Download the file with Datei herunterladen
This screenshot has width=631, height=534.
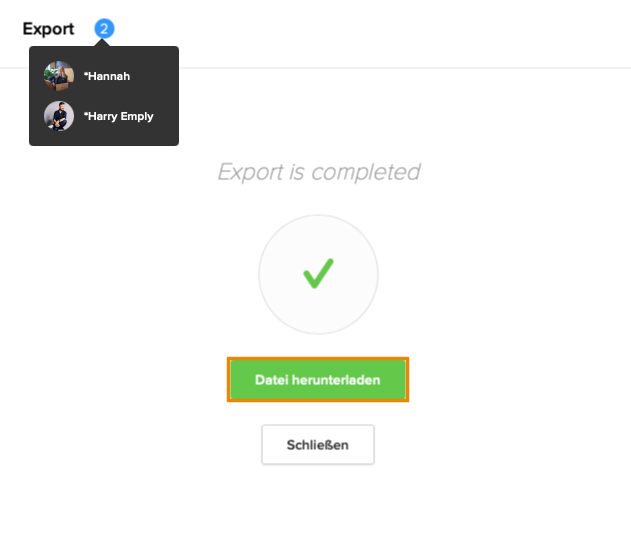(318, 379)
